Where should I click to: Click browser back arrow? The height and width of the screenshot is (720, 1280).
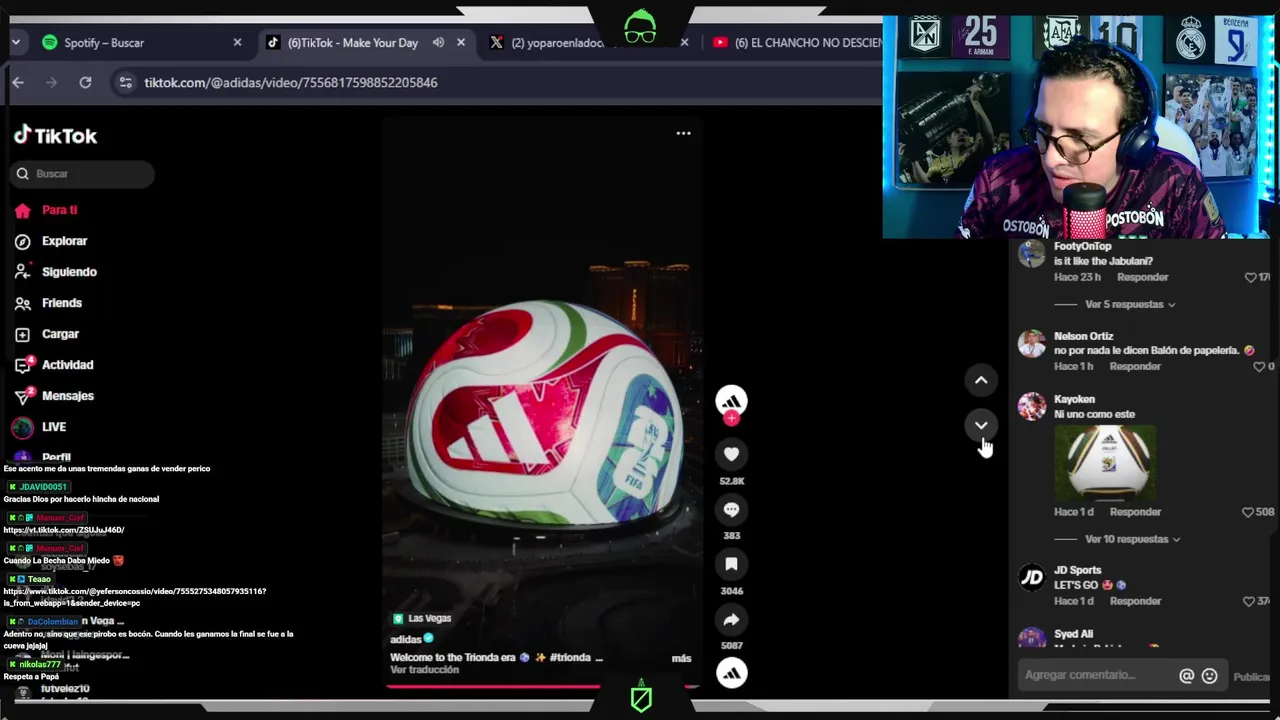pos(18,82)
